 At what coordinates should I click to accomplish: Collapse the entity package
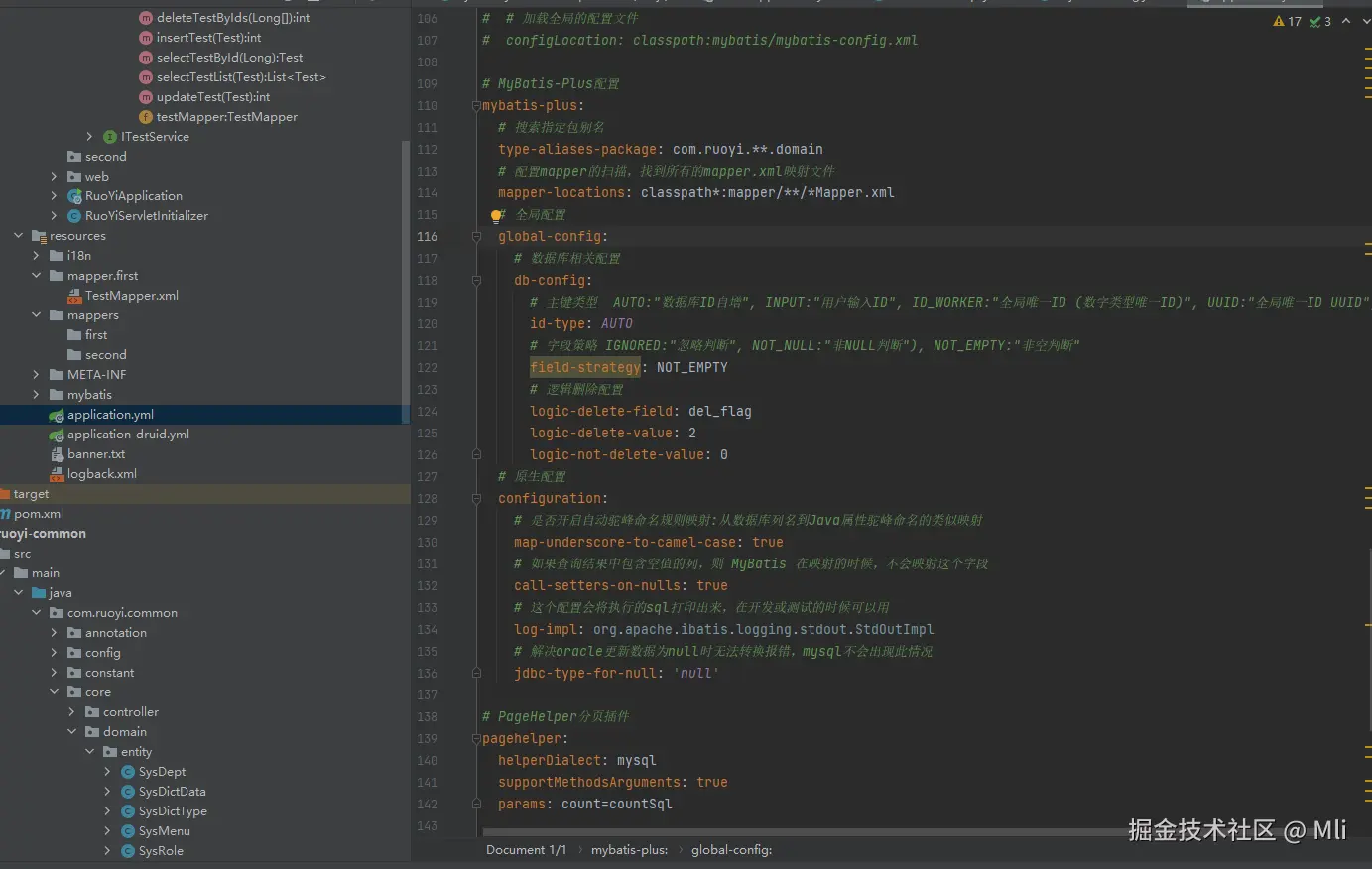89,752
